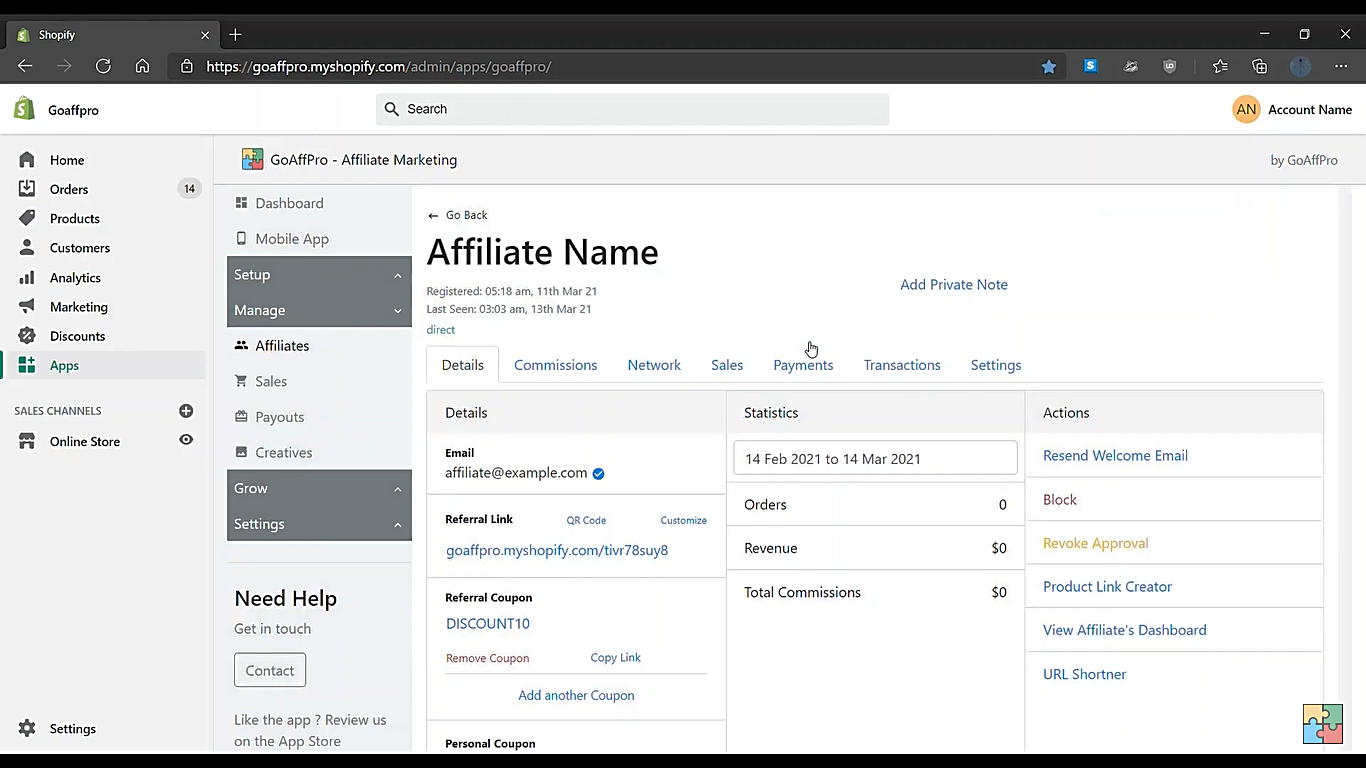
Task: Click the Shopify logo in the header
Action: coord(24,109)
